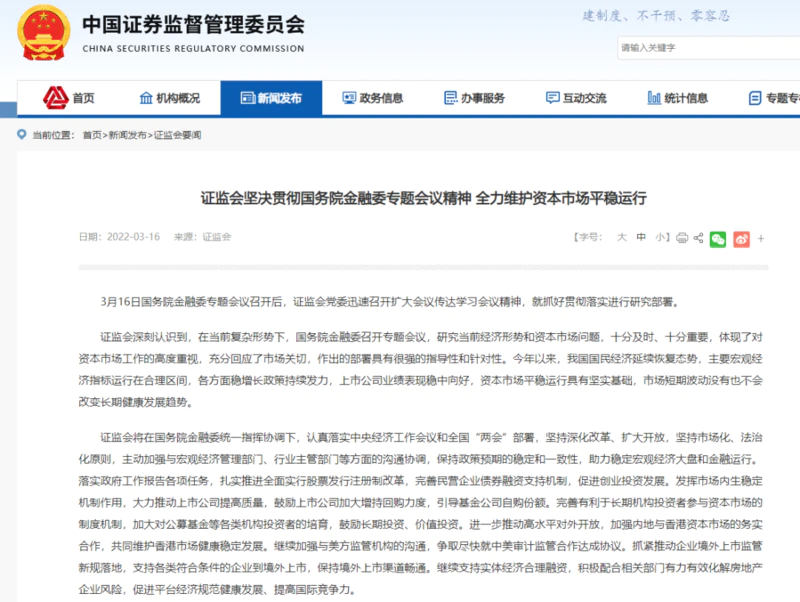
Task: Click the newspaper icon beside 新闻发布
Action: click(x=248, y=98)
